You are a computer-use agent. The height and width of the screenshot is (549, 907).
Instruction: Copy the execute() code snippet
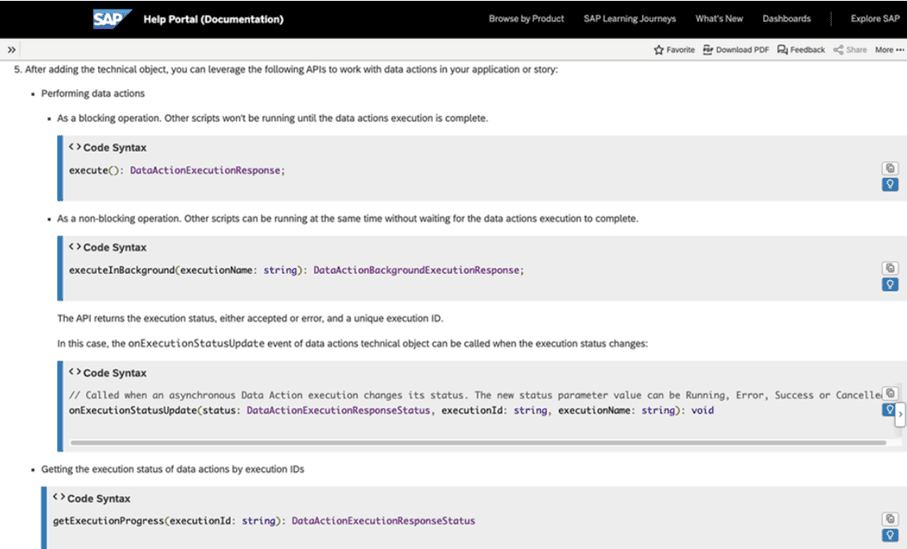pos(889,168)
